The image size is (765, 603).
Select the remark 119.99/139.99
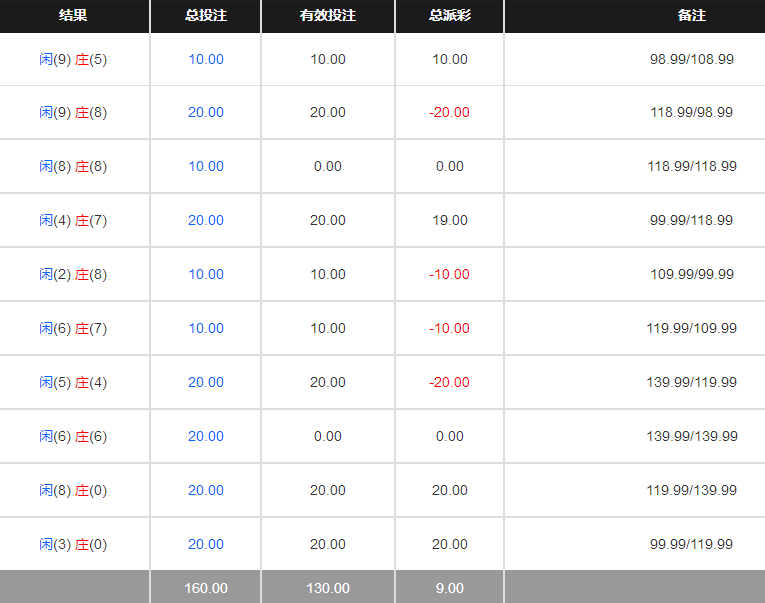[692, 490]
